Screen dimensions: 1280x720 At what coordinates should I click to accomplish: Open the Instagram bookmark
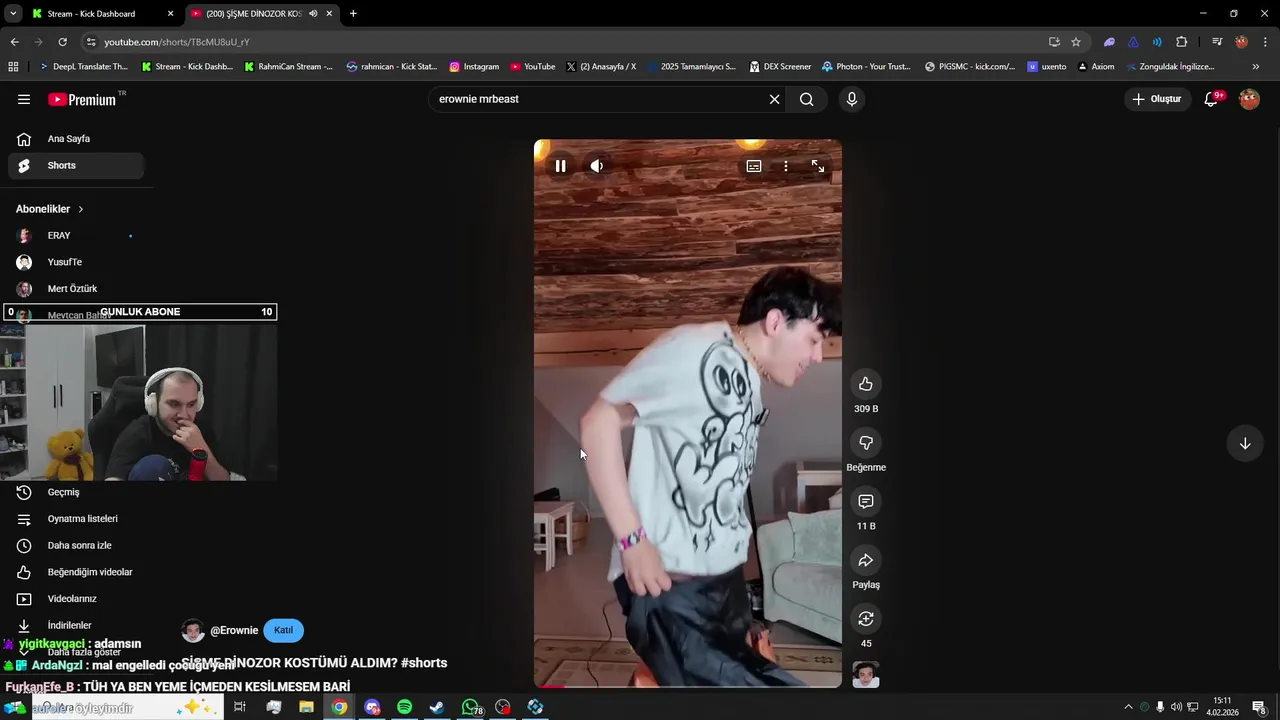coord(474,67)
